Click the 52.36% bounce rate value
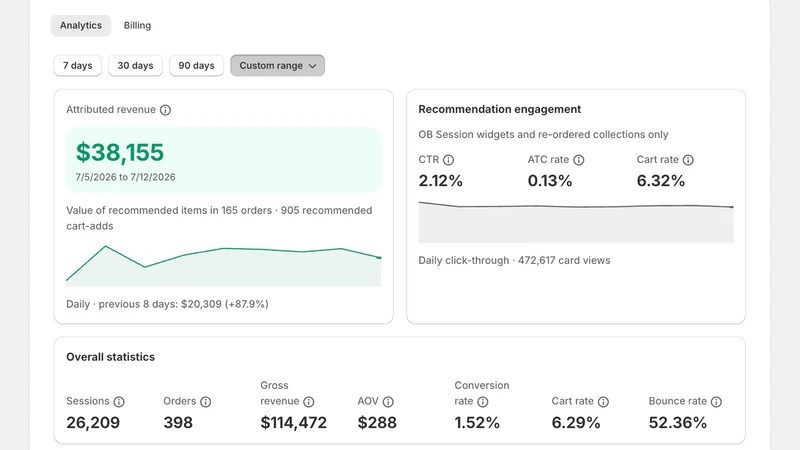Screen dimensions: 800x450 678,422
